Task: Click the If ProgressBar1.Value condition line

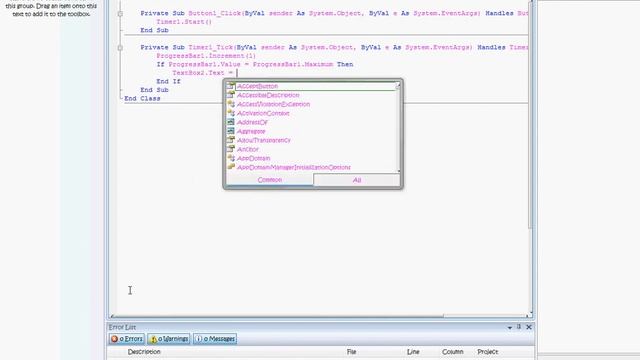Action: click(255, 64)
